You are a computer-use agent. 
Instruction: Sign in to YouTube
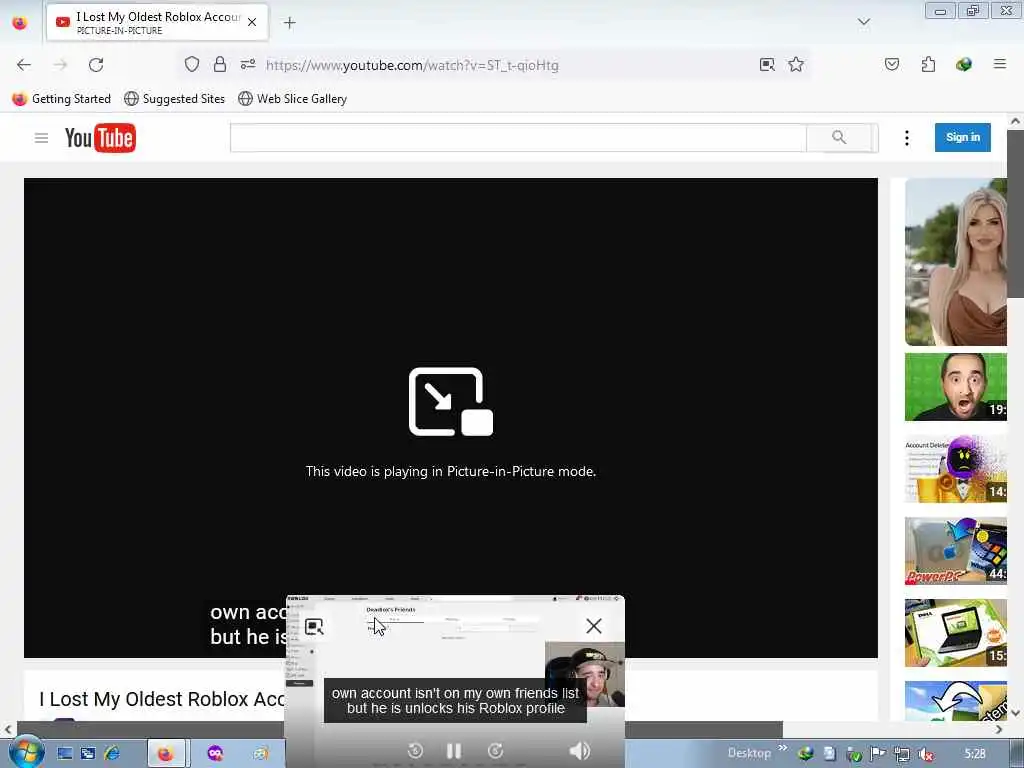(963, 137)
